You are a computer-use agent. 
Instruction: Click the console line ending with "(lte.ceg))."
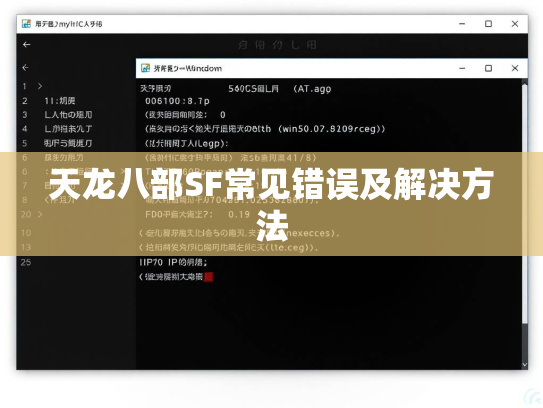[x=228, y=247]
